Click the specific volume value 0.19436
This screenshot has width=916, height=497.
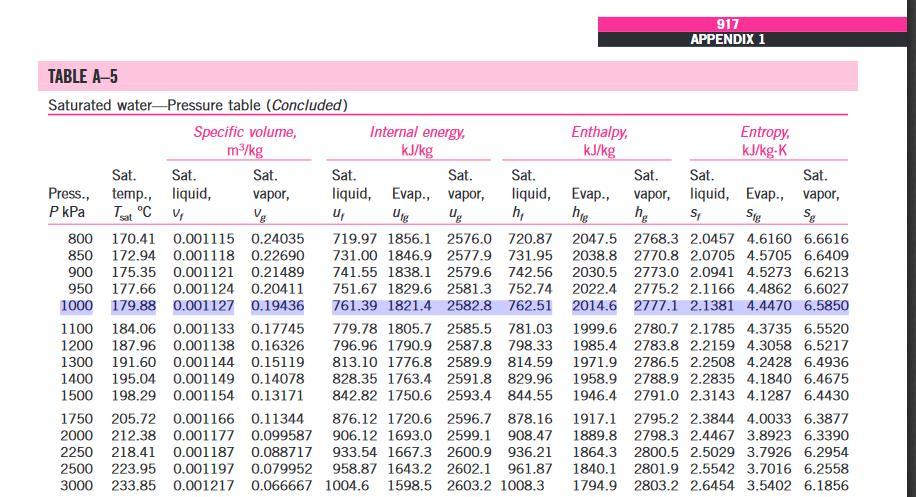pyautogui.click(x=278, y=306)
